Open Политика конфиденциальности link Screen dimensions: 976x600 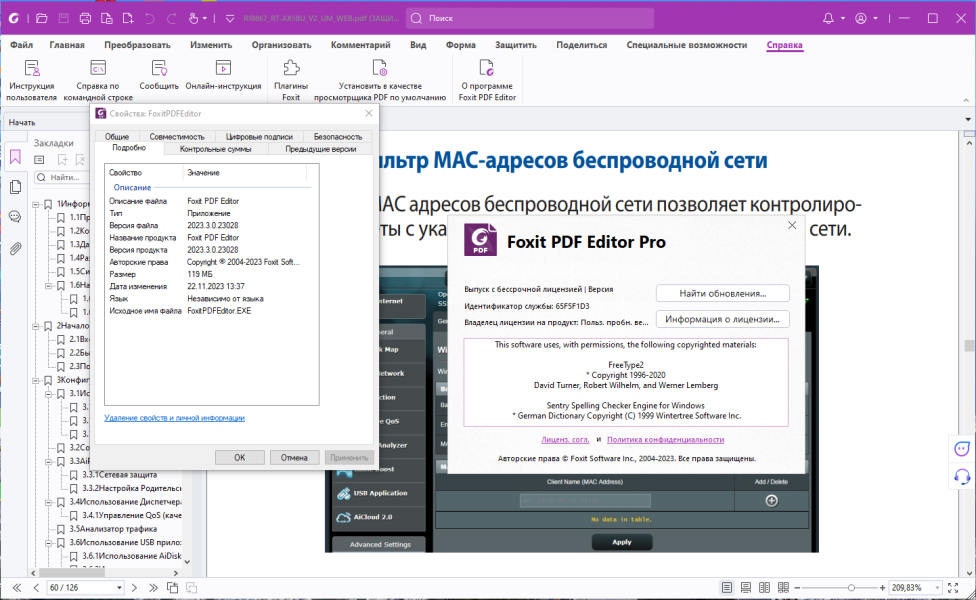(x=665, y=439)
